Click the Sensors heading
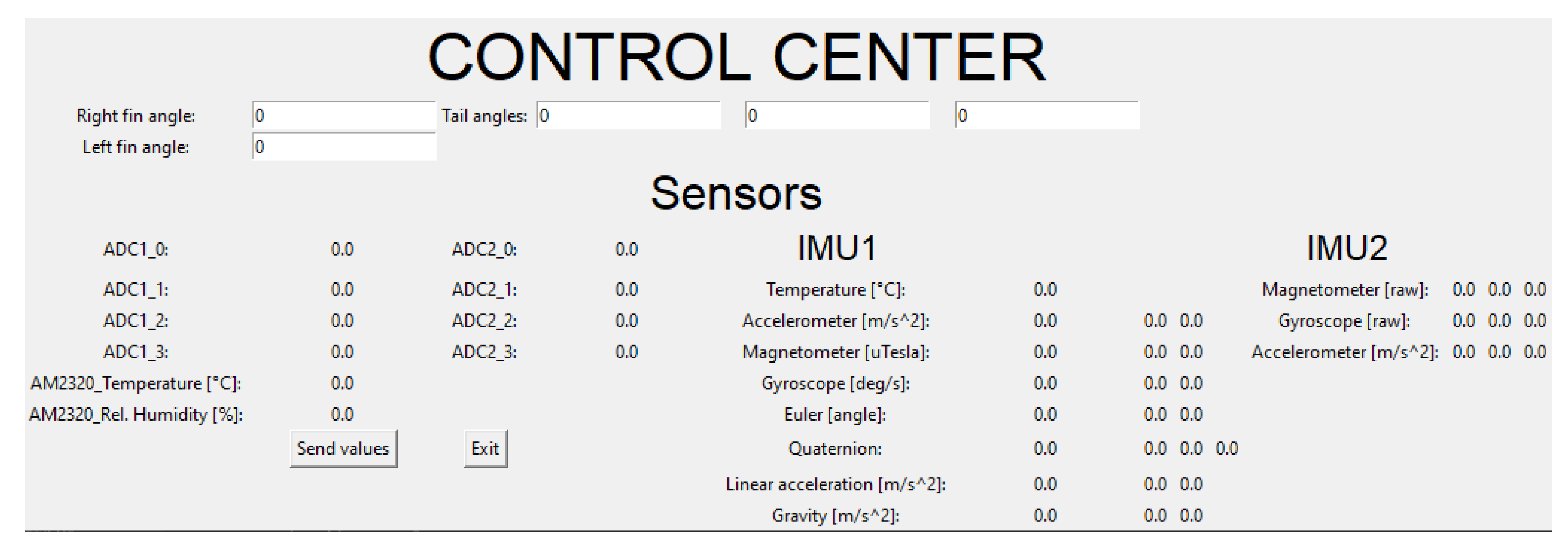 coord(736,193)
